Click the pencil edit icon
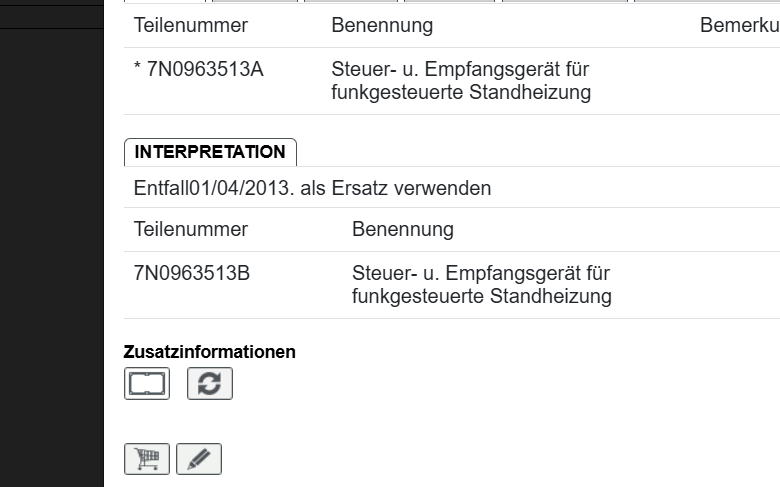 coord(199,459)
